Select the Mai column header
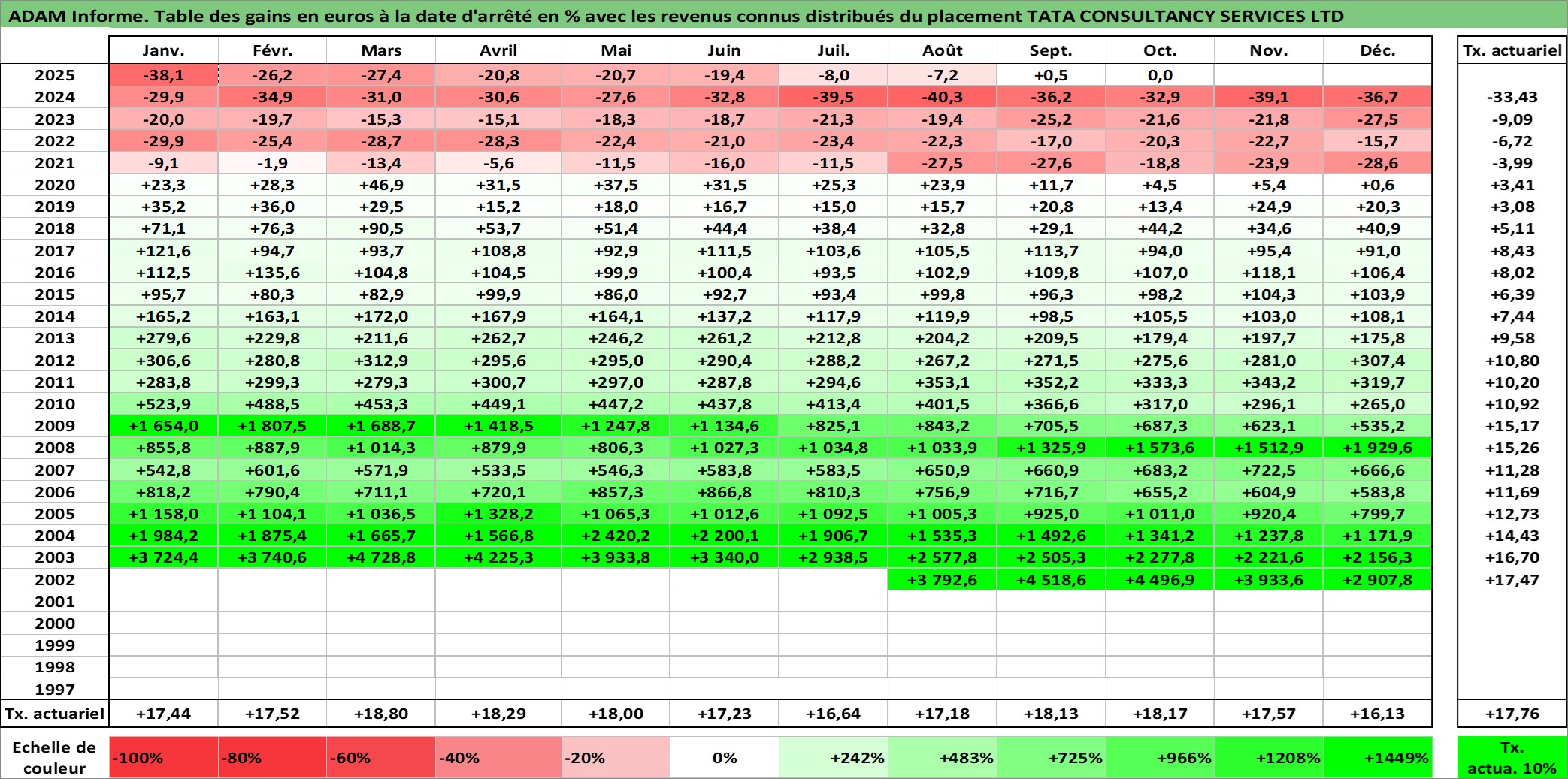Image resolution: width=1568 pixels, height=779 pixels. tap(616, 50)
